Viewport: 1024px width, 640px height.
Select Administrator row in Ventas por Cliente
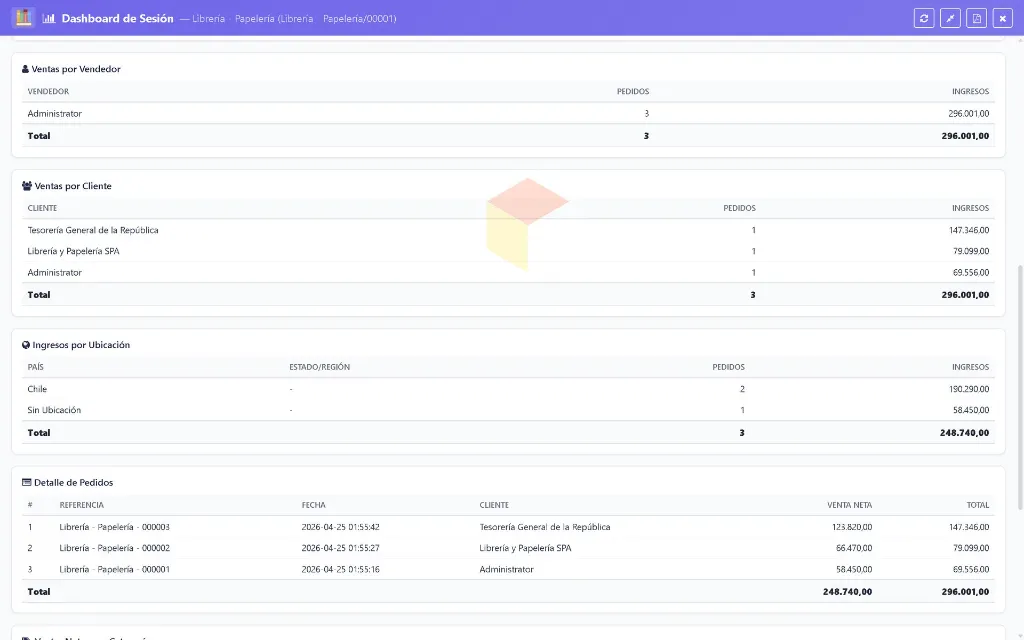(x=508, y=272)
